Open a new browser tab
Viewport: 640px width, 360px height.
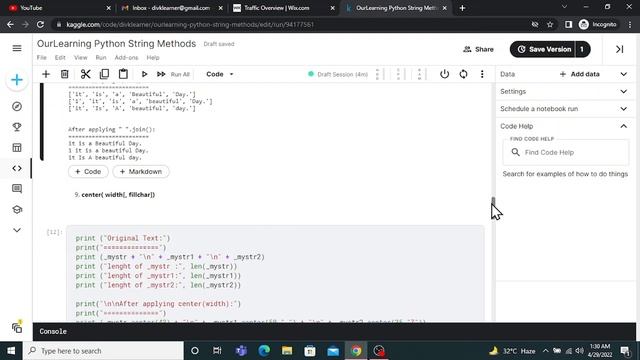462,8
